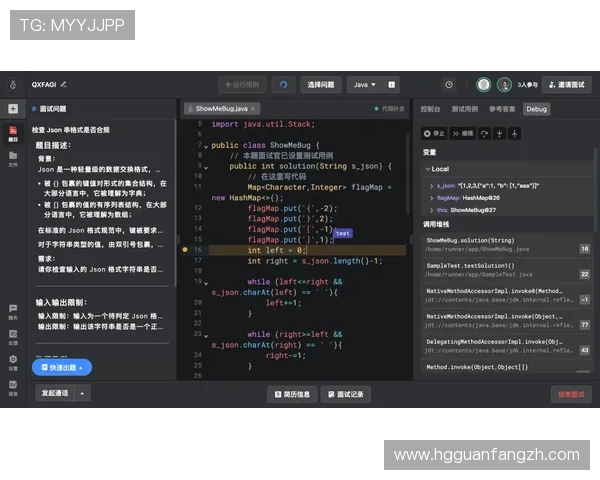Expand the s_json variable
The height and width of the screenshot is (480, 600).
click(432, 186)
